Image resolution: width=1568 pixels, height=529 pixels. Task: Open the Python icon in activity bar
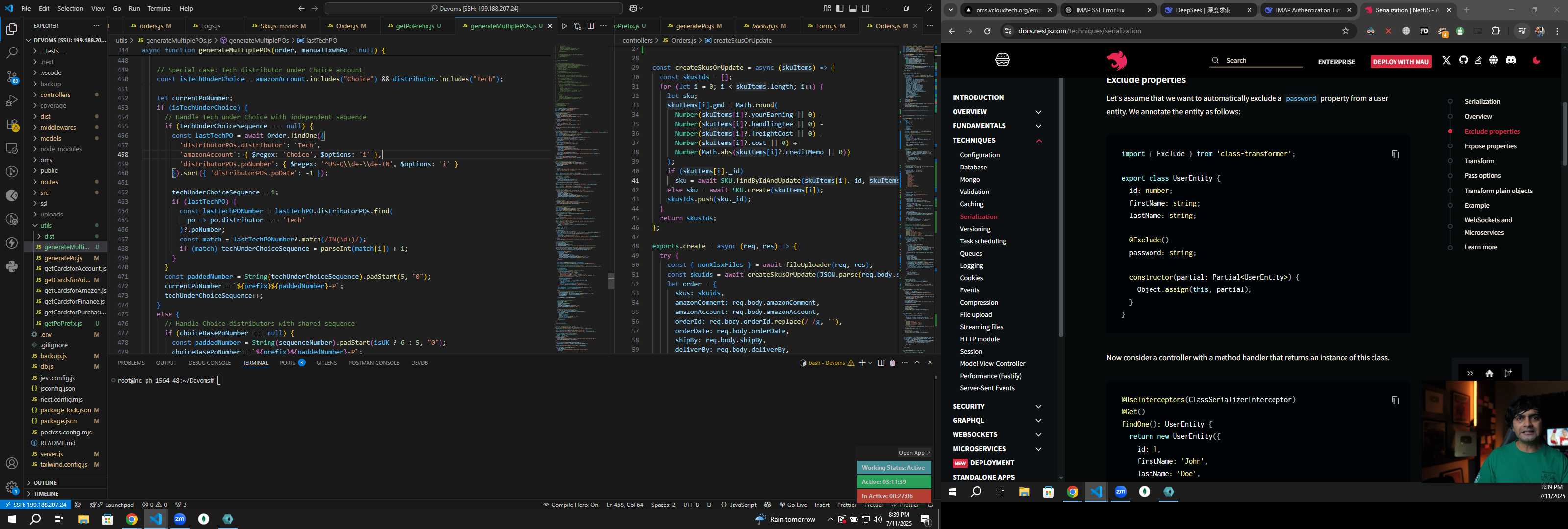12,266
